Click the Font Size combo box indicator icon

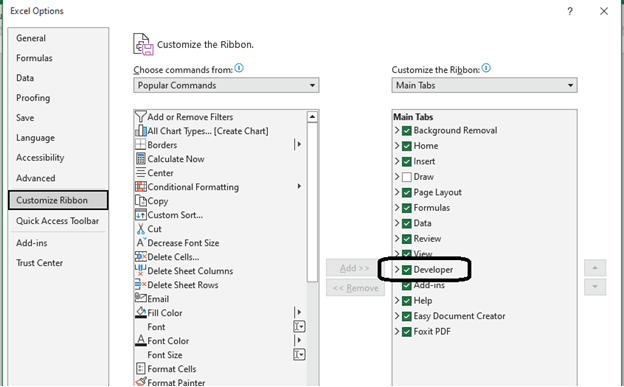(299, 354)
